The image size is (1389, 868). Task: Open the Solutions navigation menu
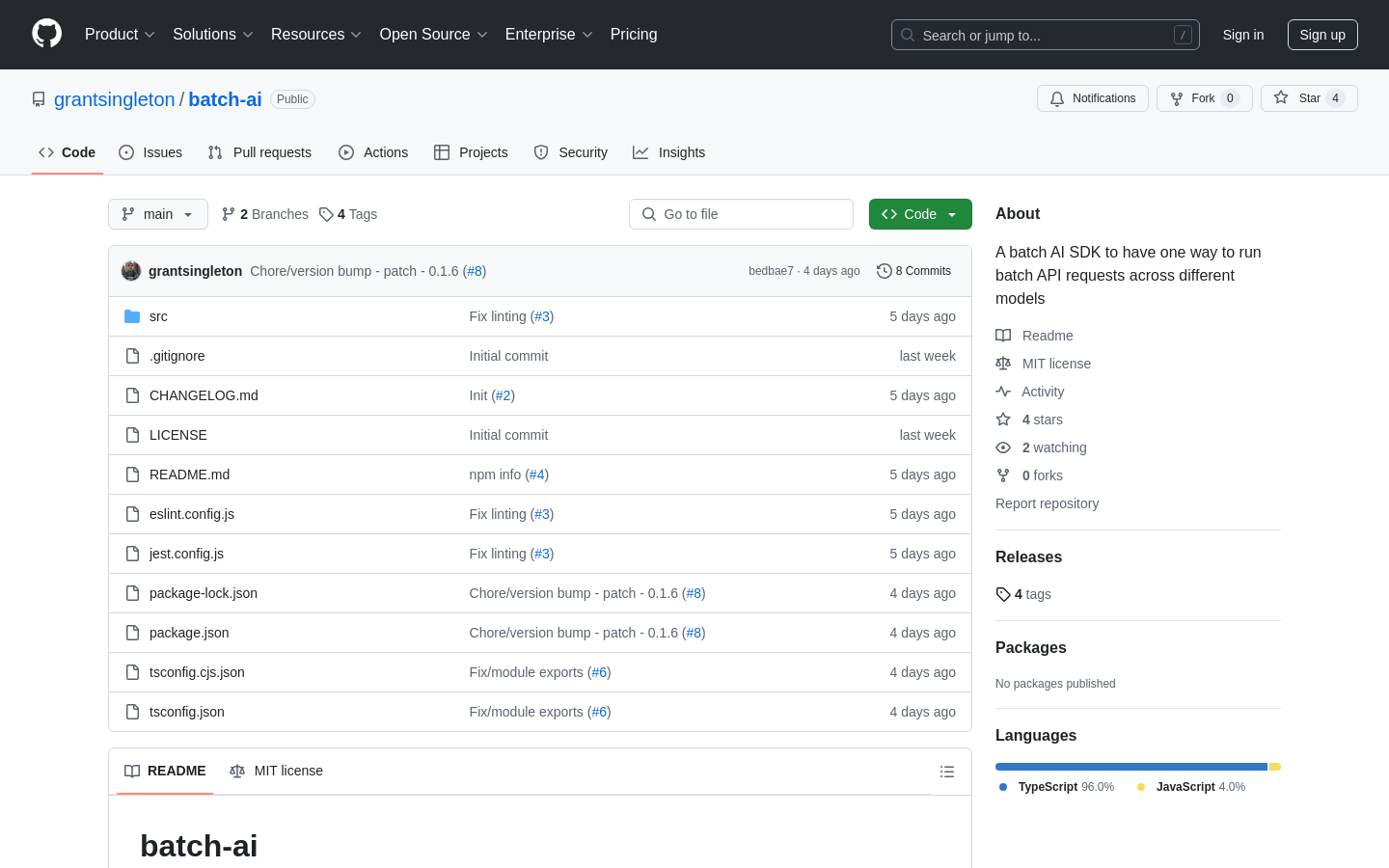click(x=212, y=35)
